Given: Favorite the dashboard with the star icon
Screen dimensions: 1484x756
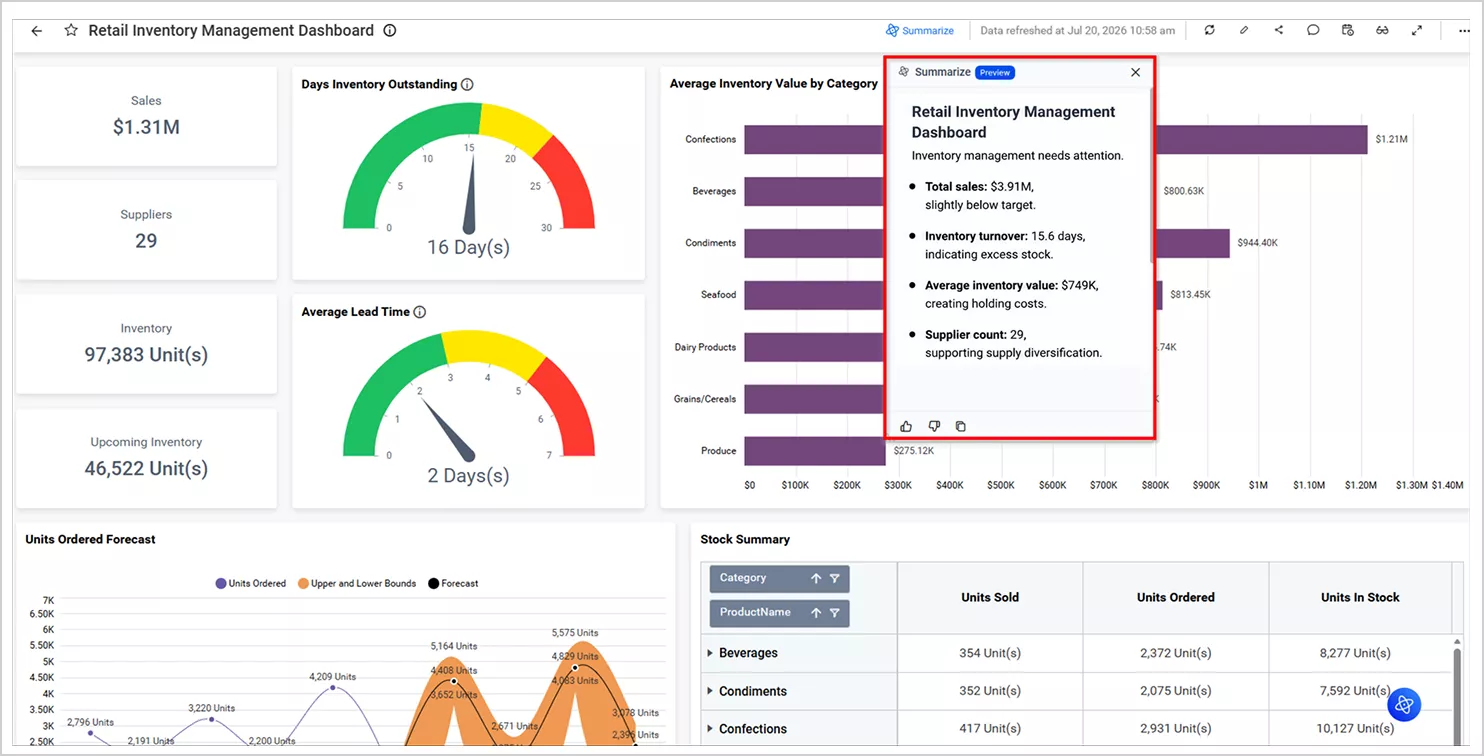Looking at the screenshot, I should pyautogui.click(x=71, y=31).
